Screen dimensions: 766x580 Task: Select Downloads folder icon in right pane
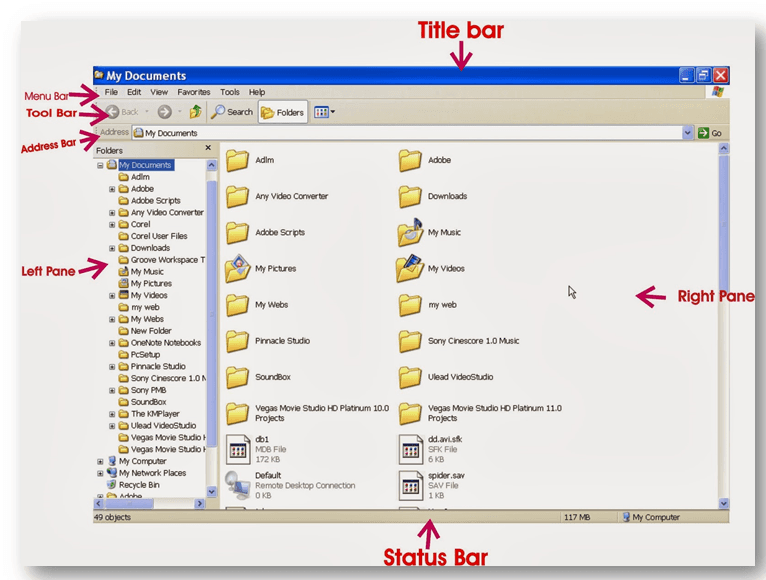410,196
